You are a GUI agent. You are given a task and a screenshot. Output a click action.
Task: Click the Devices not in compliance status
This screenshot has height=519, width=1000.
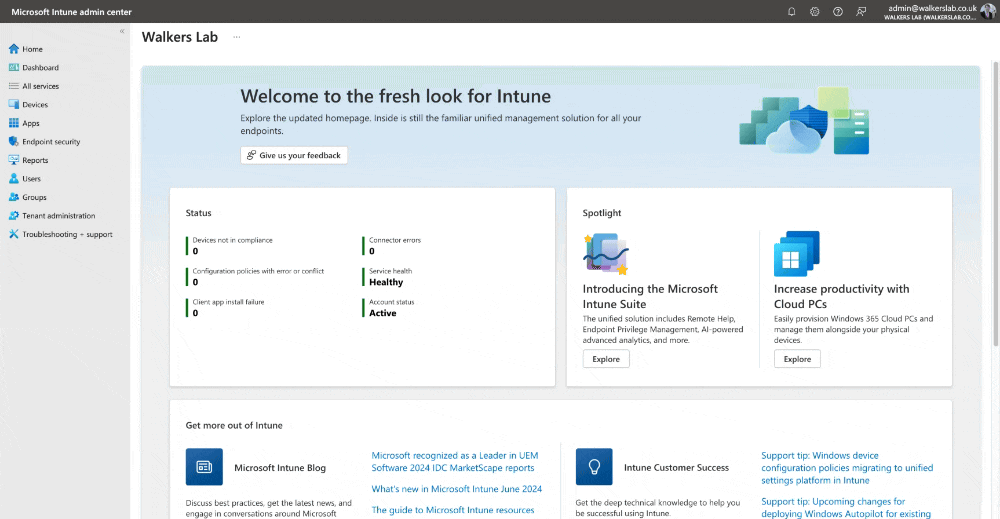232,240
